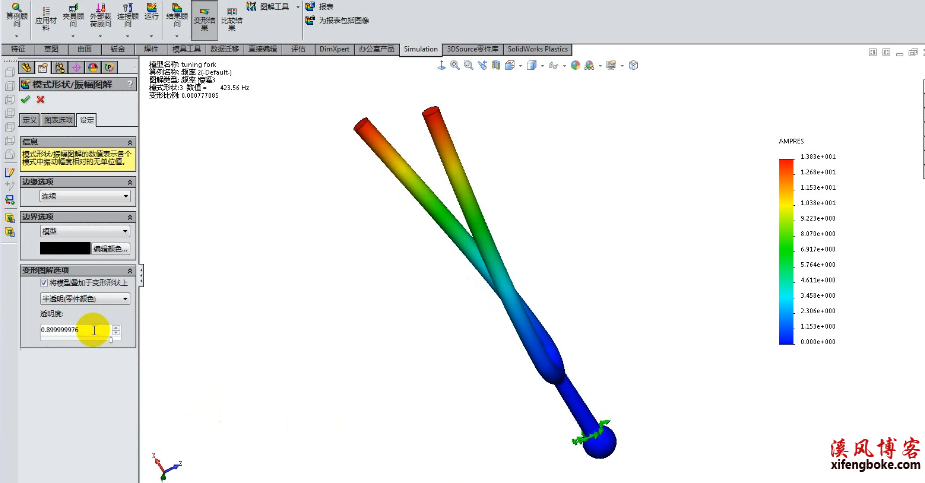Click the view orientation triad icon

tap(168, 466)
